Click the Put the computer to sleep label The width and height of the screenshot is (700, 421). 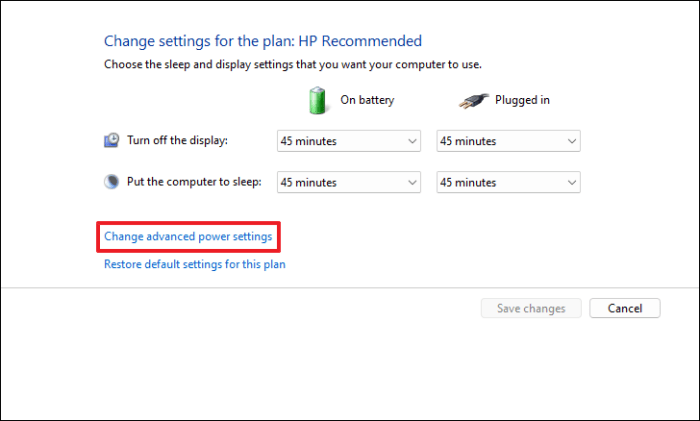pos(194,182)
